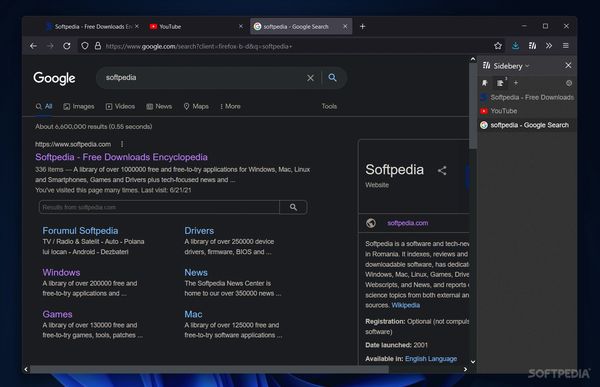Open Softpedia Free Downloads Encyclopedia result
Viewport: 600px width, 387px height.
click(x=121, y=157)
